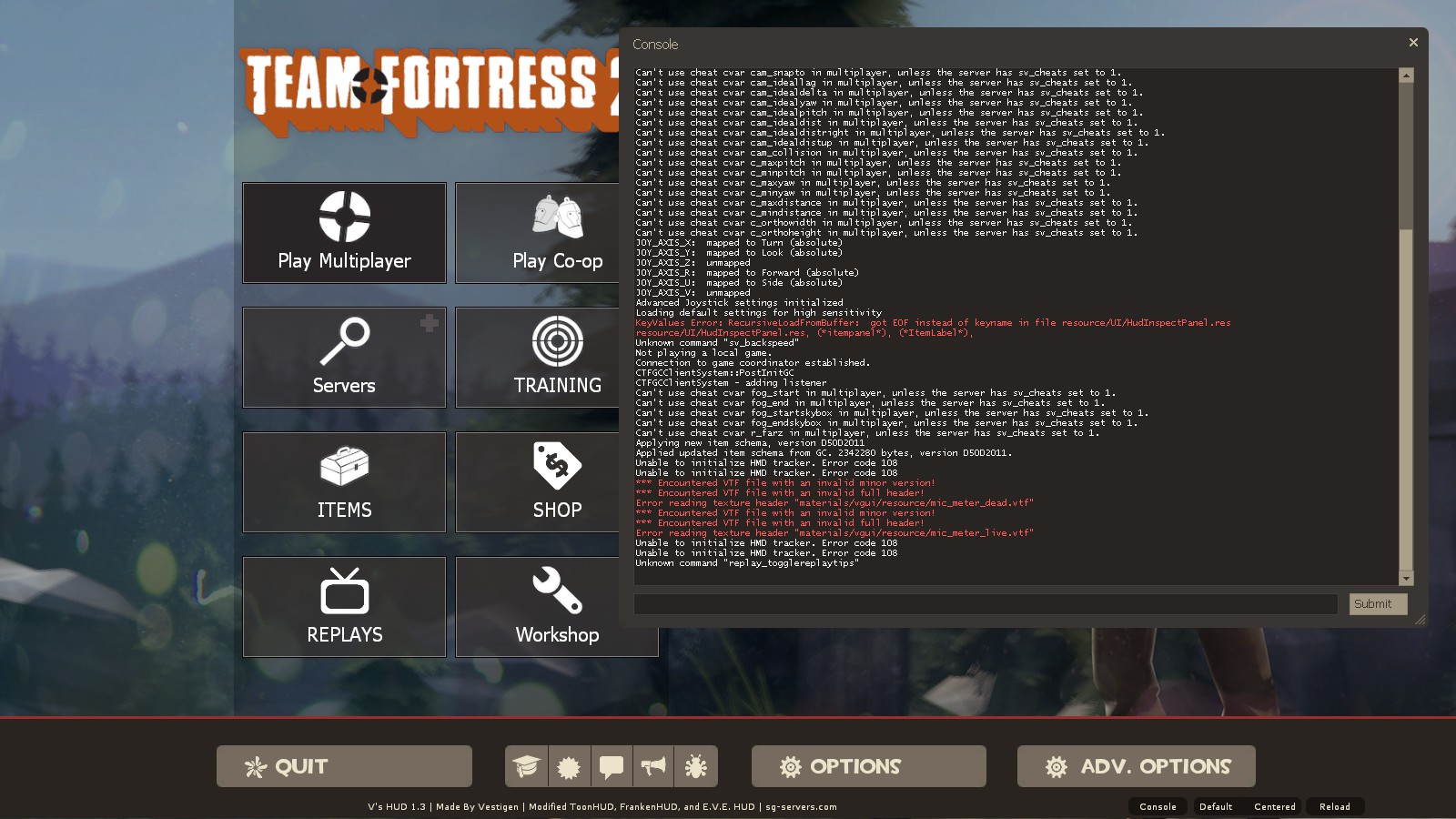
Task: Open the Workshop tile
Action: point(557,607)
